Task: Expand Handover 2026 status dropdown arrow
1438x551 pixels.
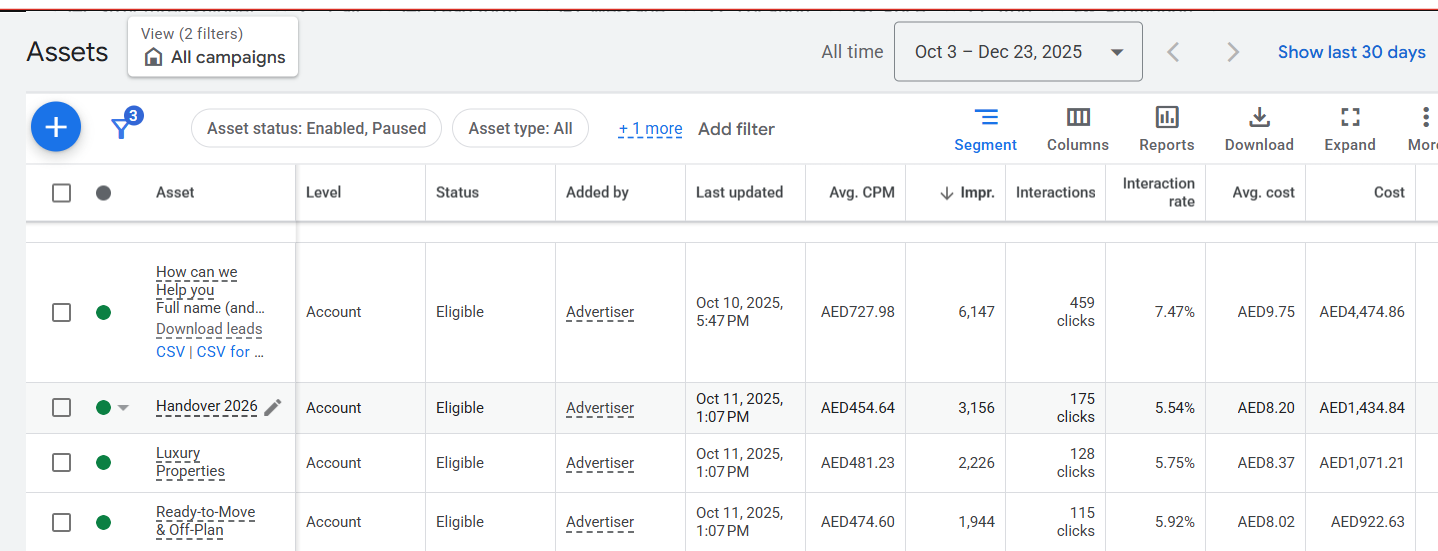Action: coord(124,408)
